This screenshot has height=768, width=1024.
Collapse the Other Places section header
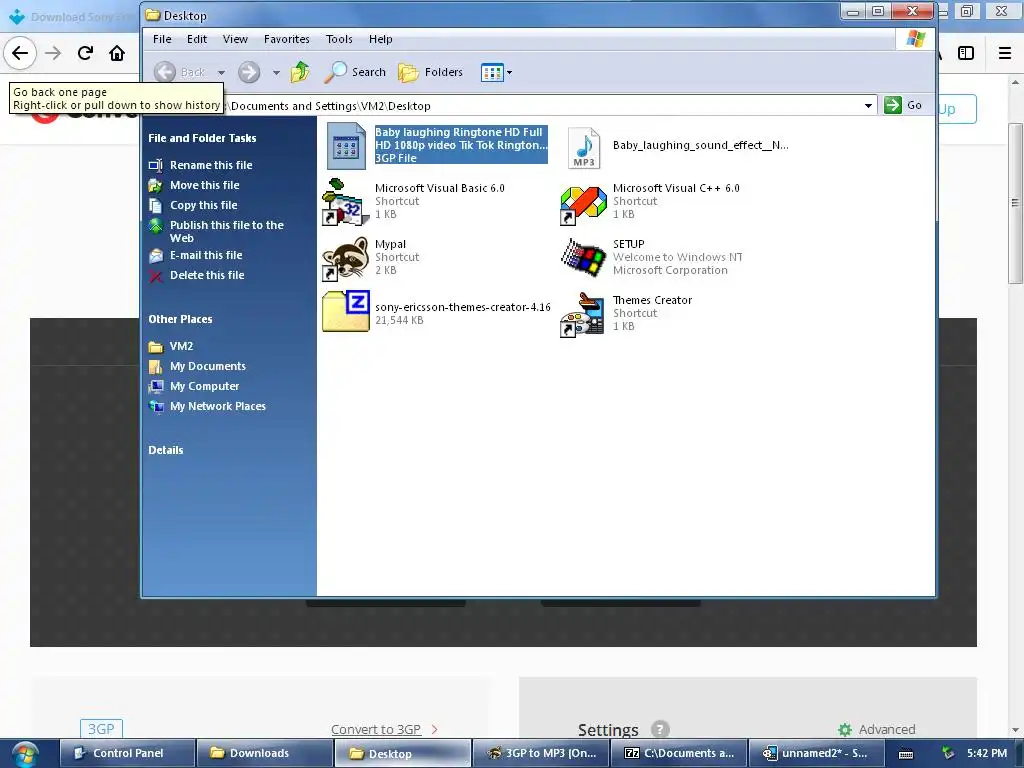click(180, 319)
